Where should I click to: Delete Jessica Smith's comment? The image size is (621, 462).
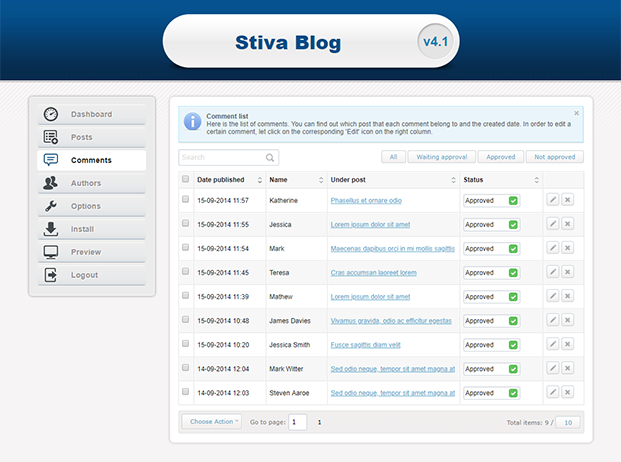(x=568, y=344)
